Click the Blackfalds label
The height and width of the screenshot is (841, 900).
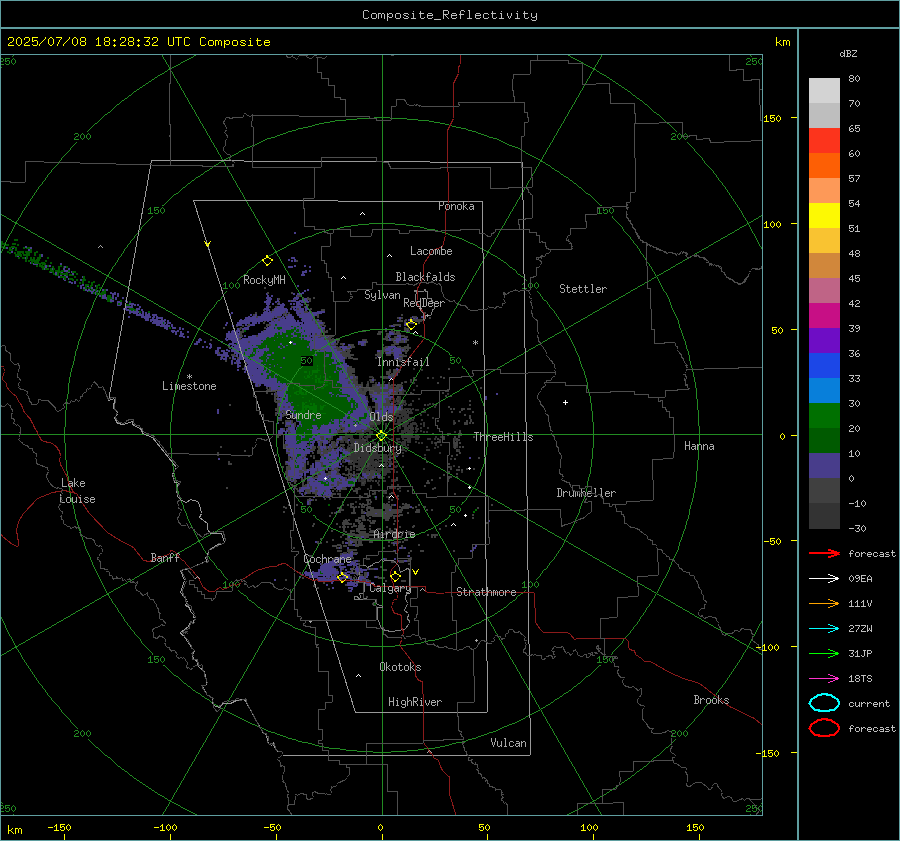pyautogui.click(x=425, y=277)
